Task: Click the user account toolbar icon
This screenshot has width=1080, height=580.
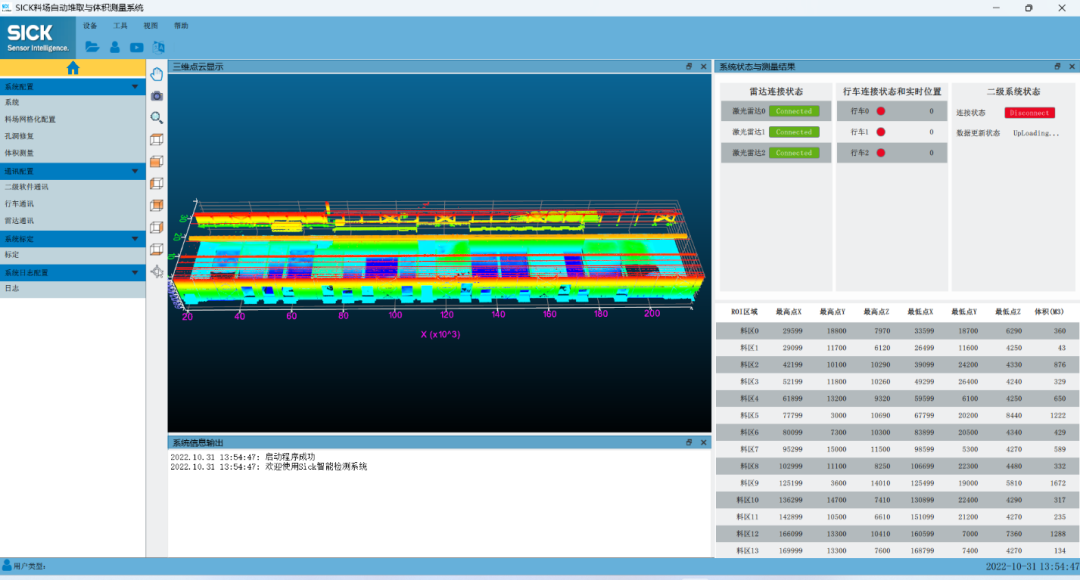Action: pos(114,47)
